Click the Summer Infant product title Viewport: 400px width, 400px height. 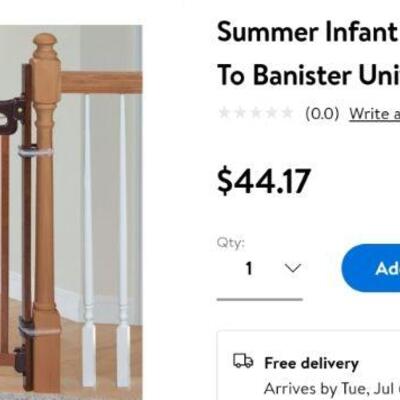pyautogui.click(x=308, y=32)
